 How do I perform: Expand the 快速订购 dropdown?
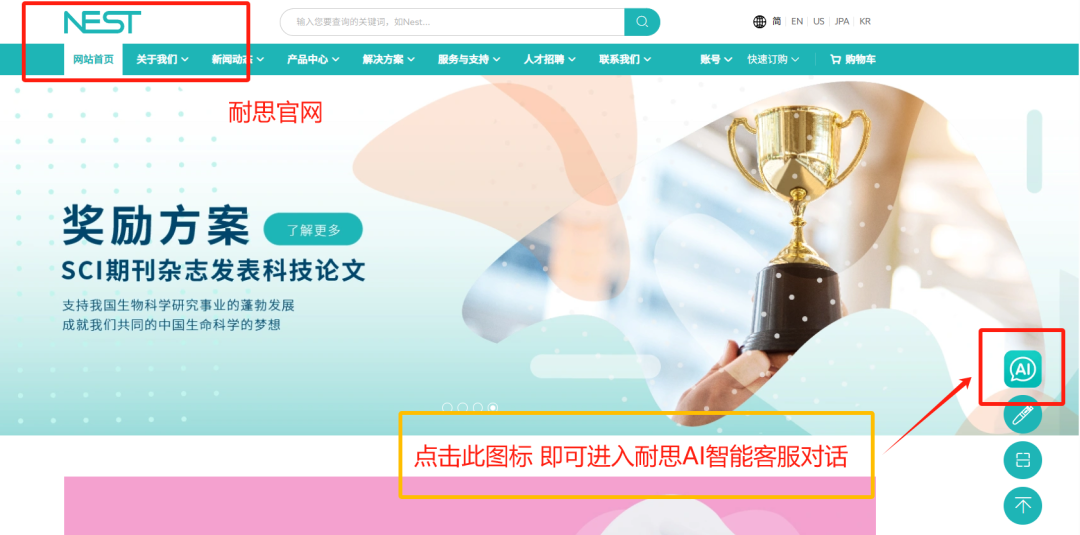coord(773,59)
